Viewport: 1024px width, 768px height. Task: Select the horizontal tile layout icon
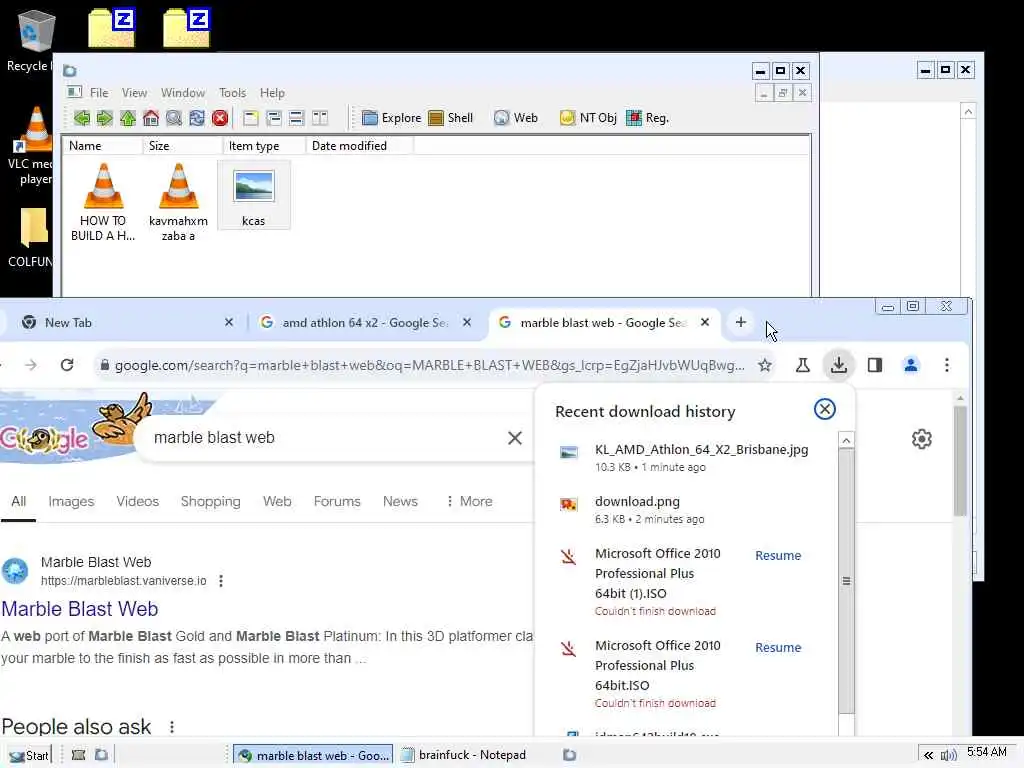[x=296, y=118]
